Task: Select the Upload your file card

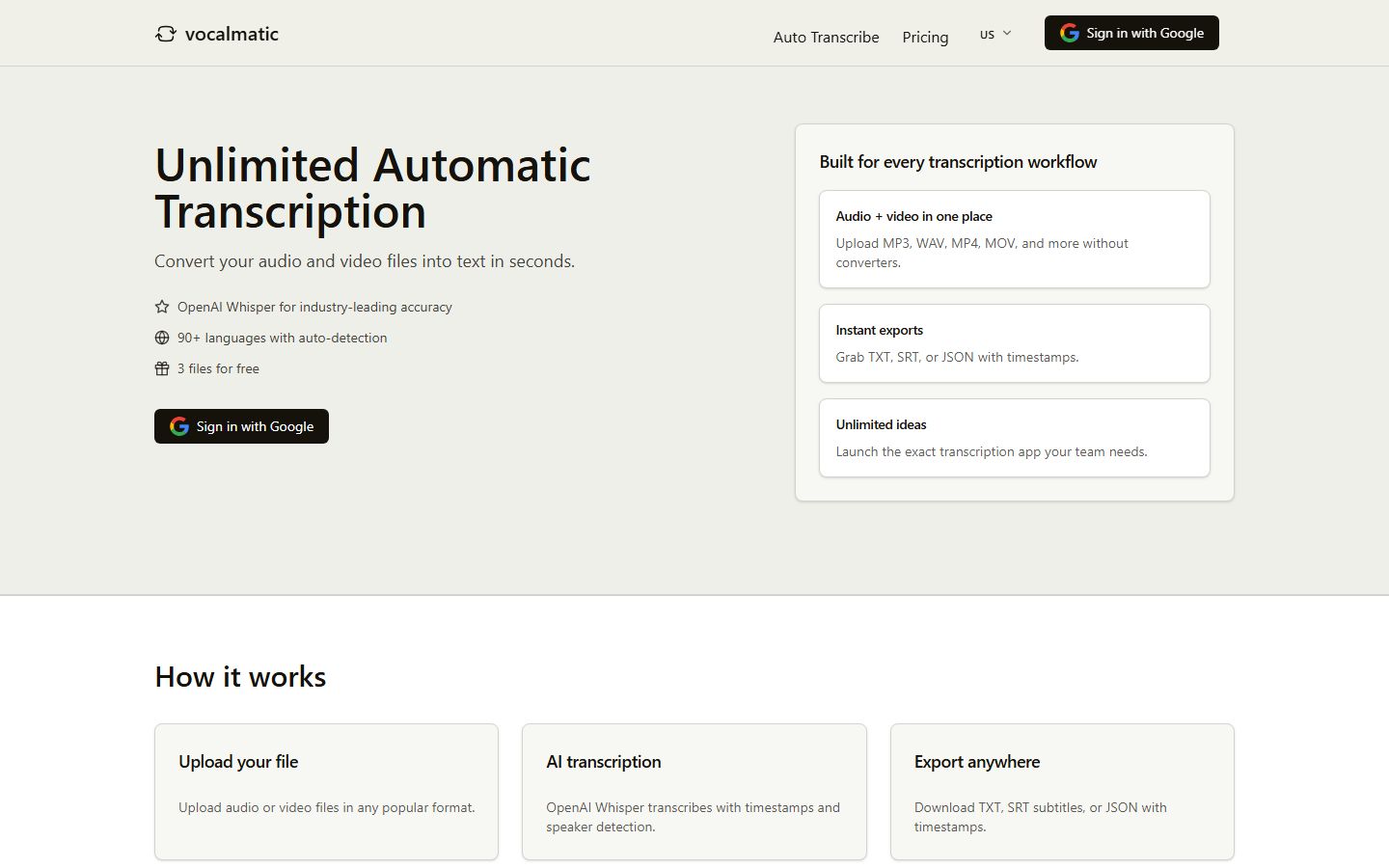Action: click(326, 792)
